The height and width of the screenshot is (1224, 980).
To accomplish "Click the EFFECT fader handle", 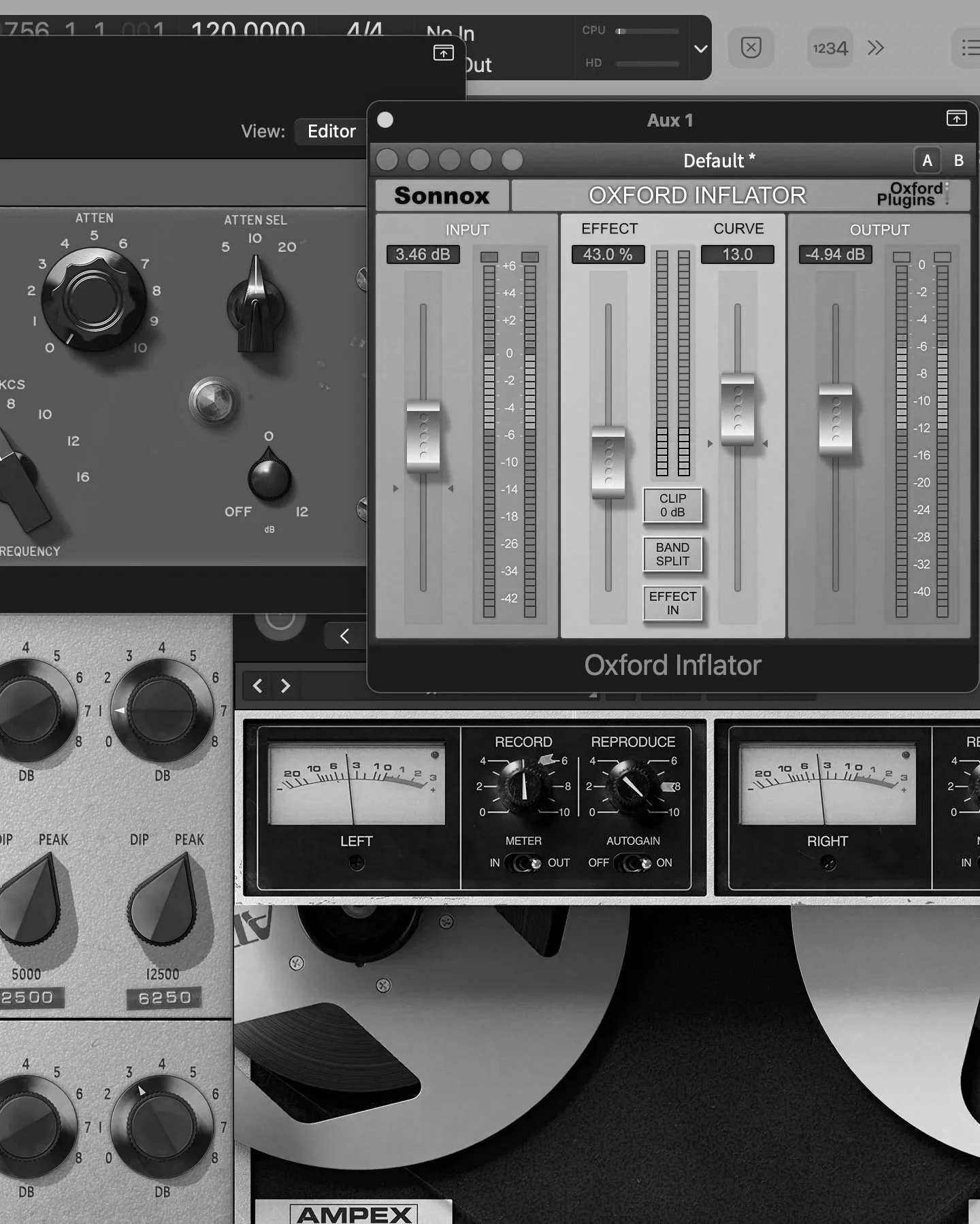I will coord(608,462).
